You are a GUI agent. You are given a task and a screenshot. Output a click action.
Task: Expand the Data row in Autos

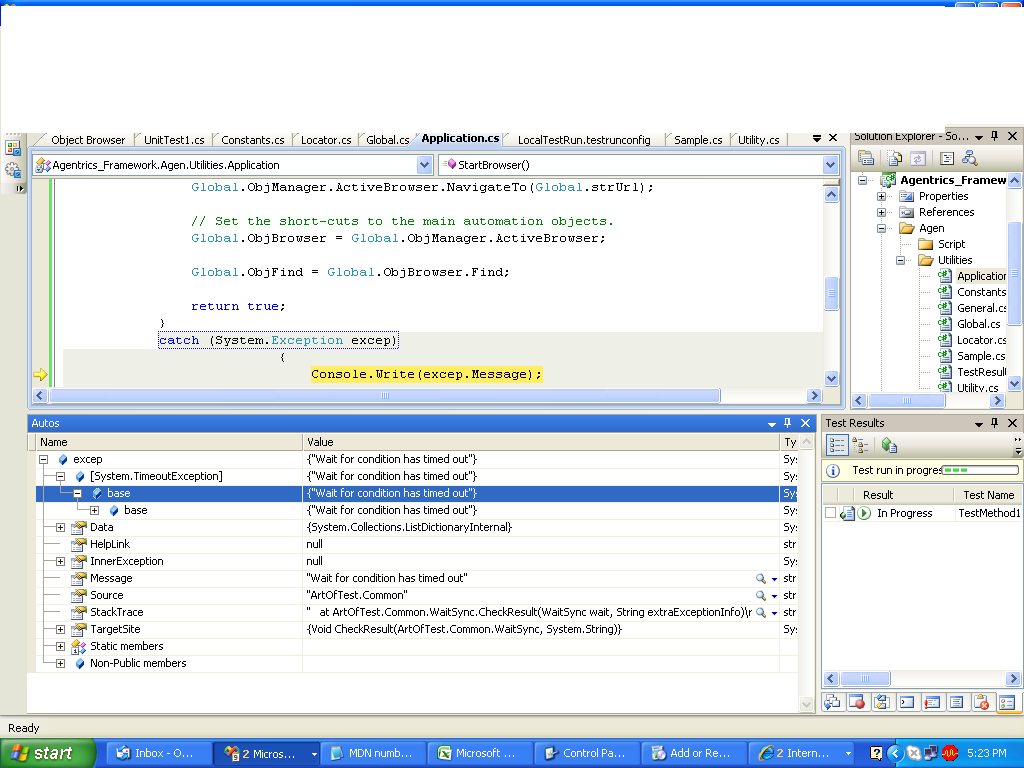60,527
